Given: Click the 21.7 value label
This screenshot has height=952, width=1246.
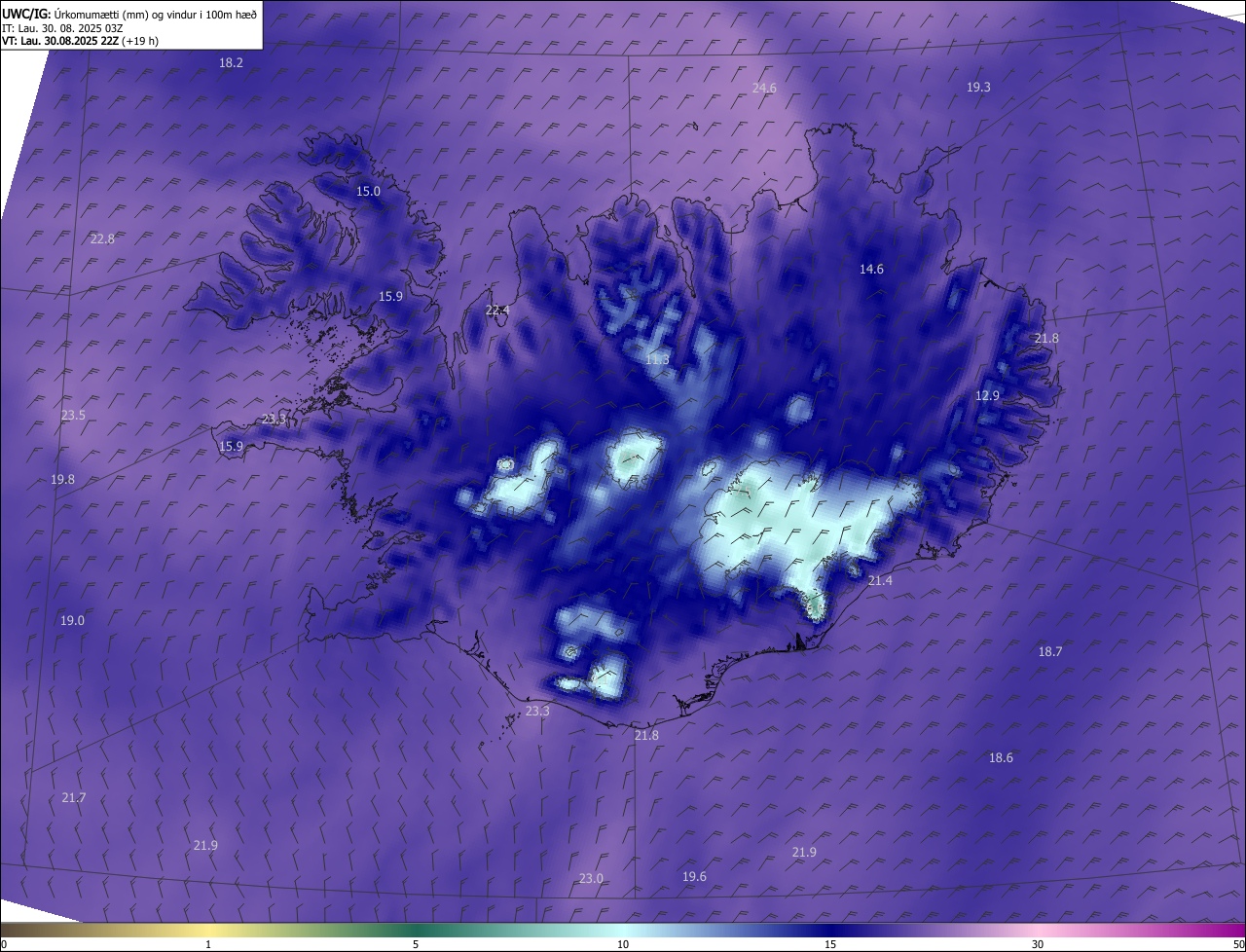Looking at the screenshot, I should 73,797.
